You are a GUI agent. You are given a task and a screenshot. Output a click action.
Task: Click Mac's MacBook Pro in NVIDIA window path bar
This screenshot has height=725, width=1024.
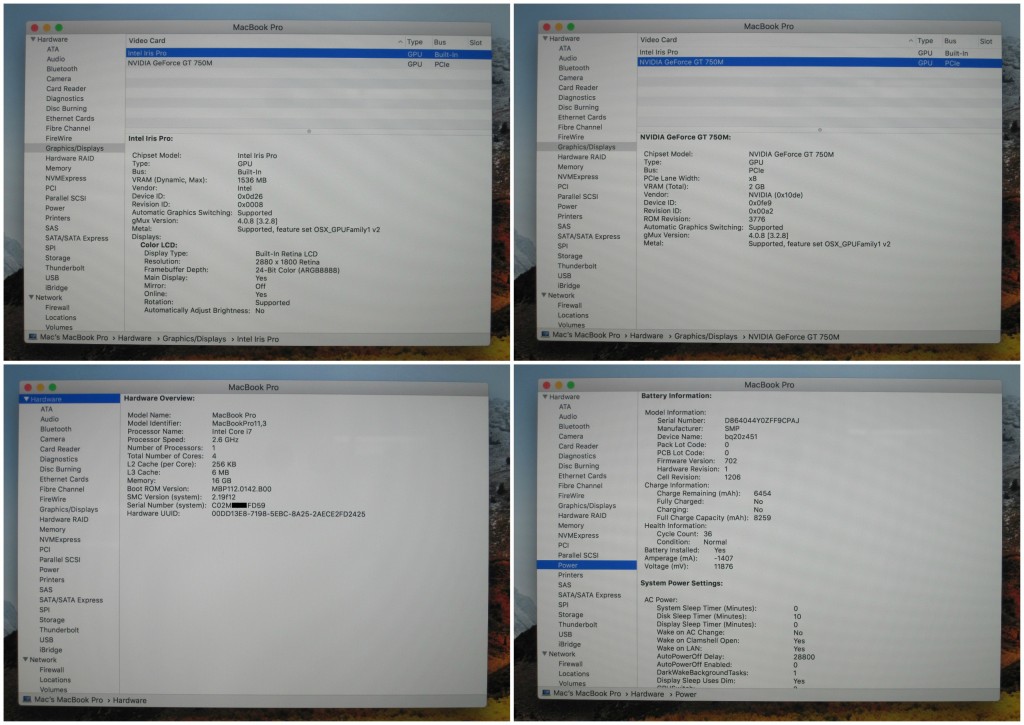click(586, 335)
